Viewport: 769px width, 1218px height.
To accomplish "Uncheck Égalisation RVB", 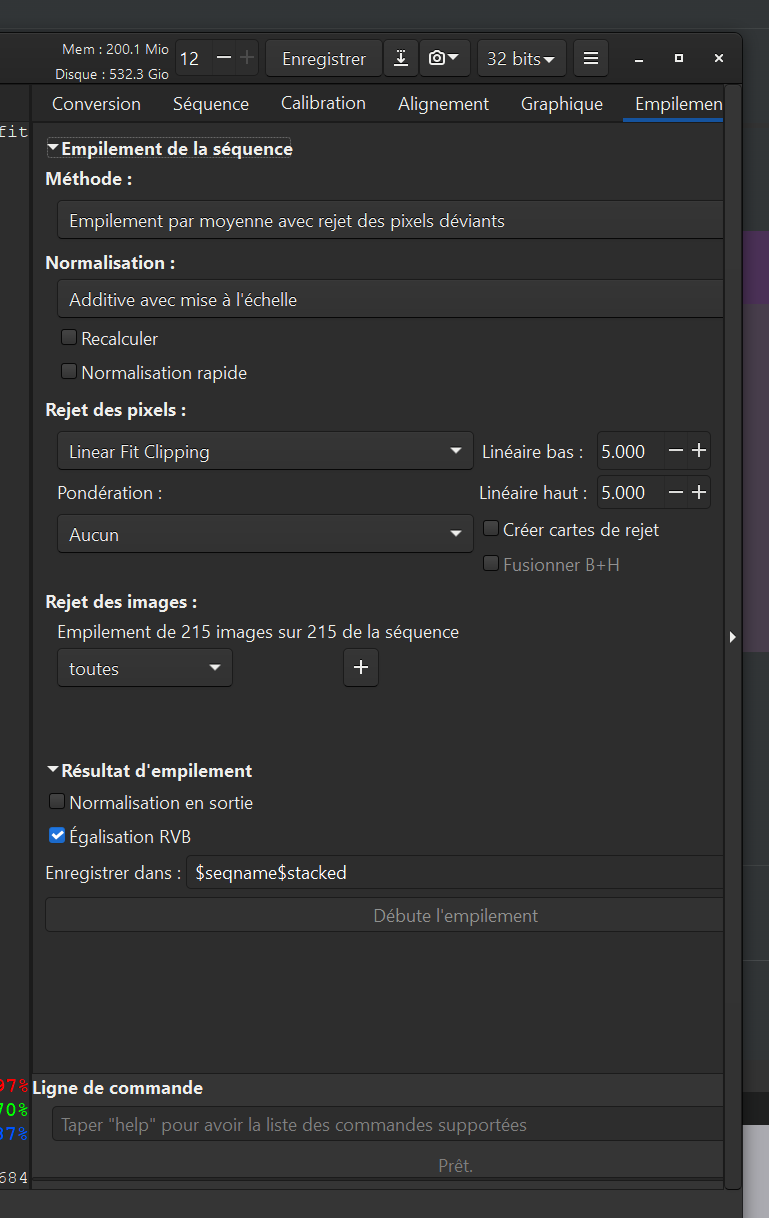I will tap(57, 836).
